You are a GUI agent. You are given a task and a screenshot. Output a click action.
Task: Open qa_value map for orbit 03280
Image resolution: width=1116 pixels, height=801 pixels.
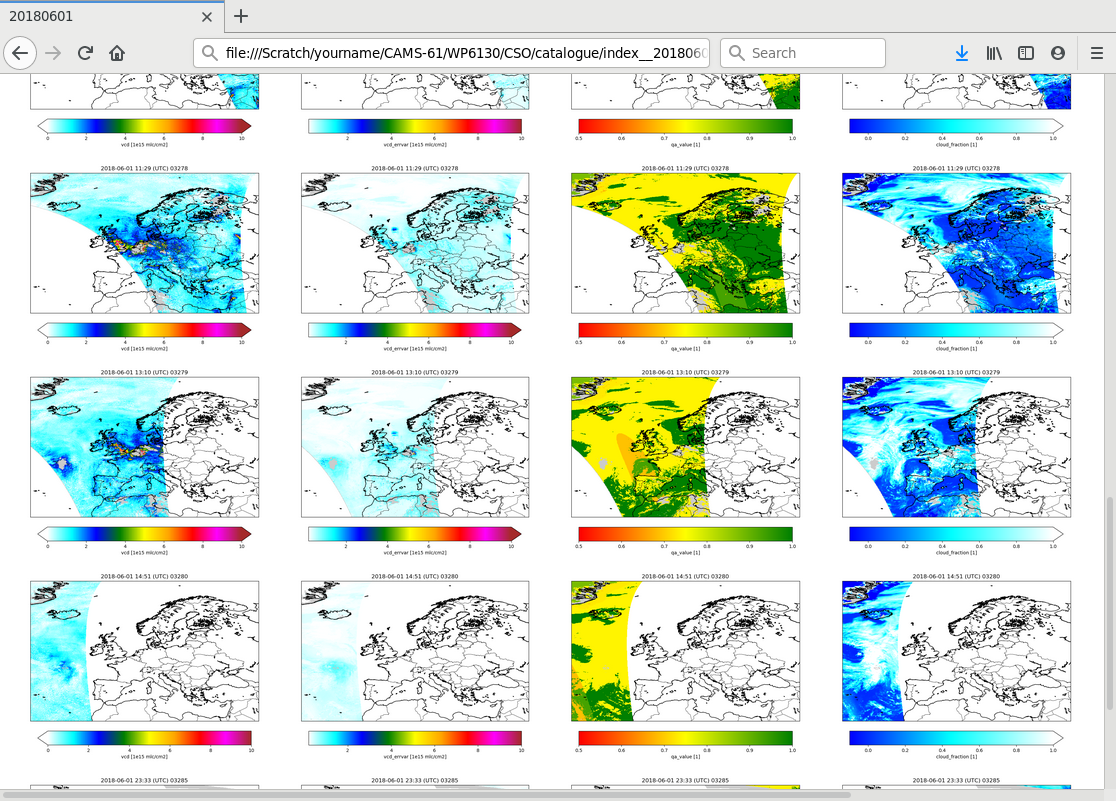point(685,651)
